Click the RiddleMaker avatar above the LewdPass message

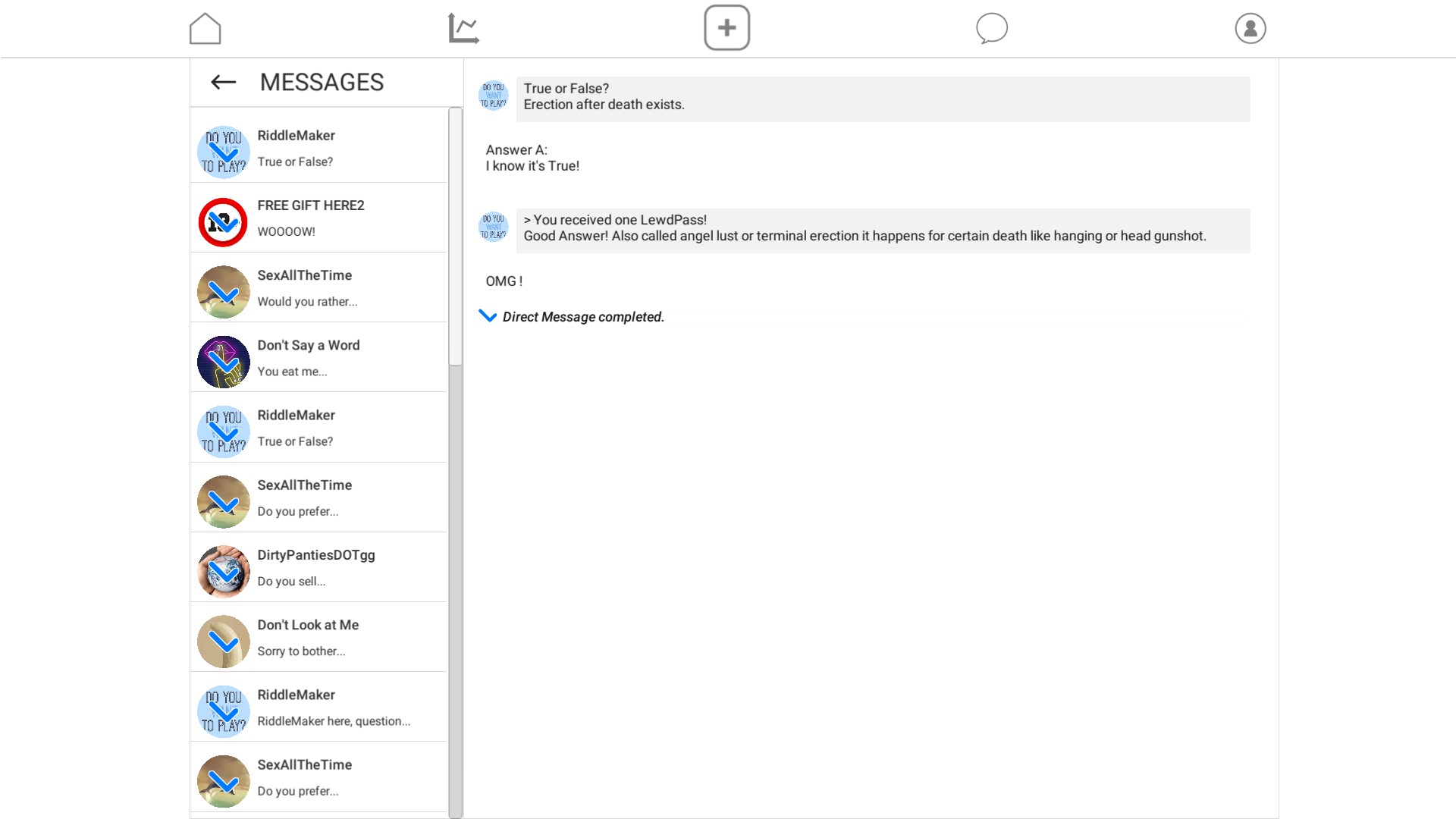(494, 227)
